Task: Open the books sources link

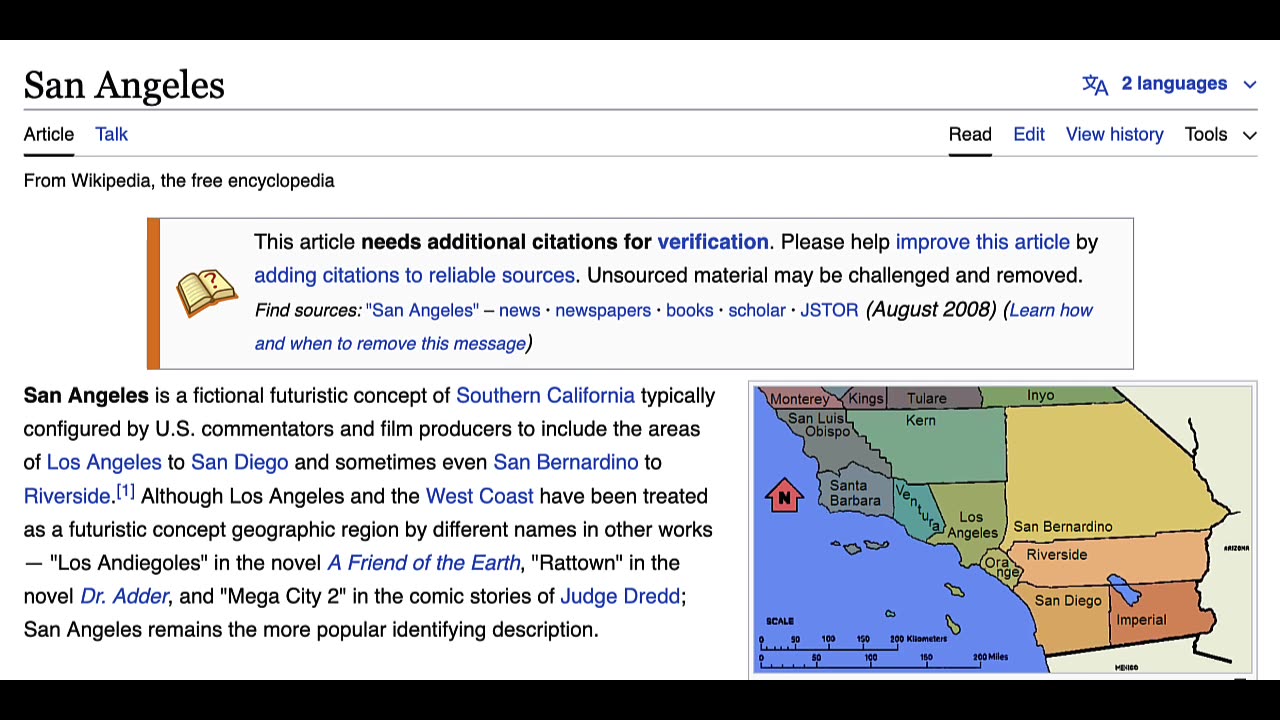Action: click(690, 310)
